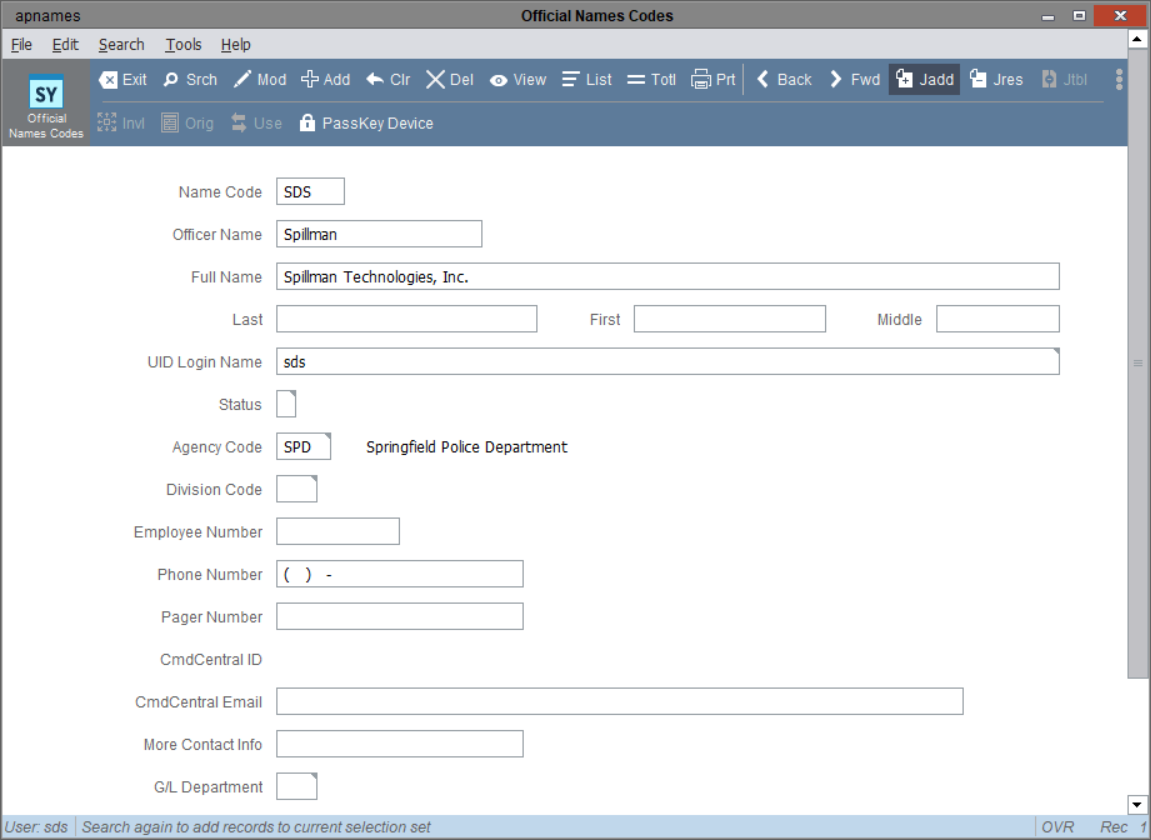
Task: Clear the form with Clr
Action: 388,79
